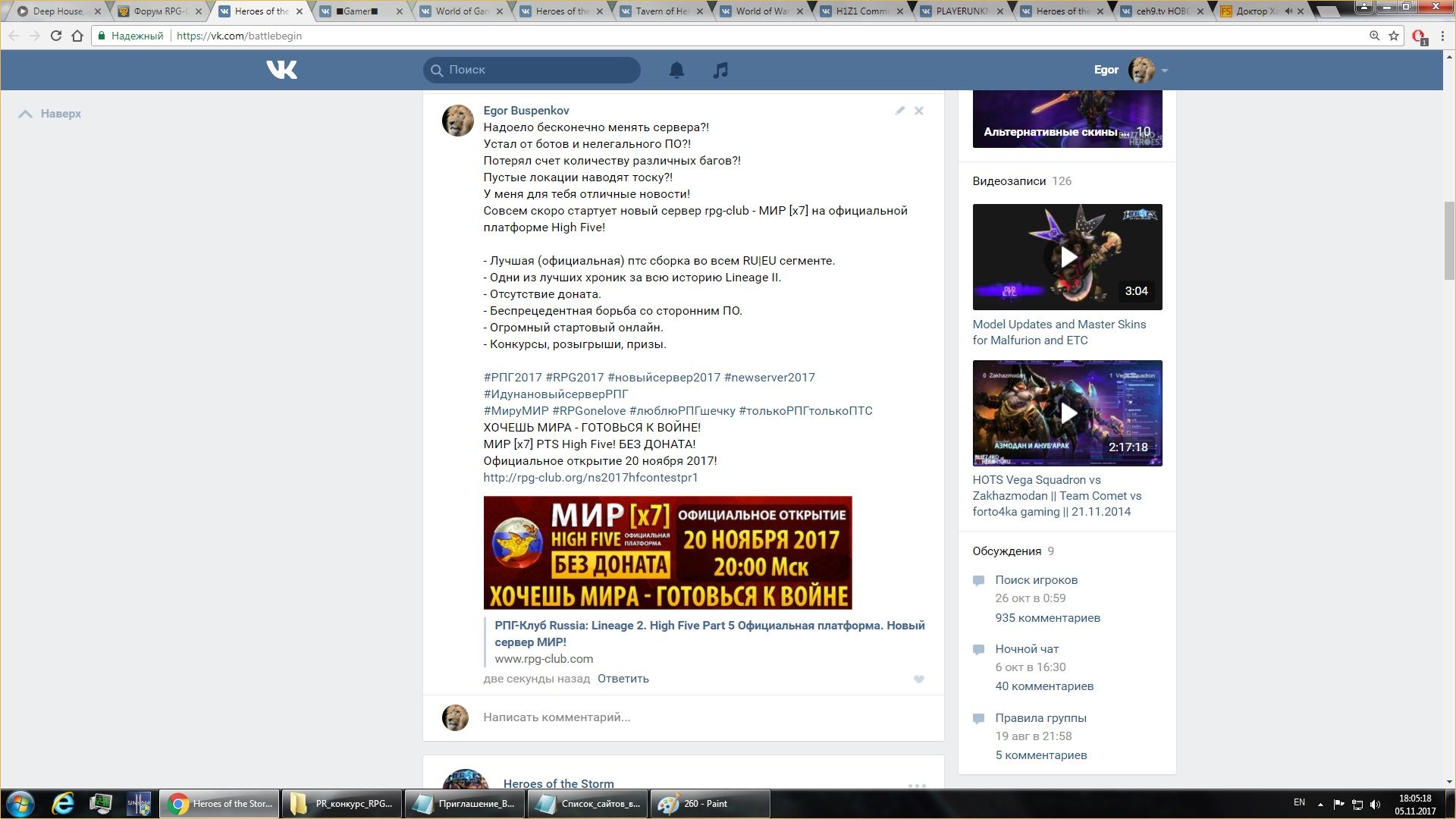This screenshot has height=819, width=1456.
Task: Open the МИР x7 banner image
Action: [668, 553]
